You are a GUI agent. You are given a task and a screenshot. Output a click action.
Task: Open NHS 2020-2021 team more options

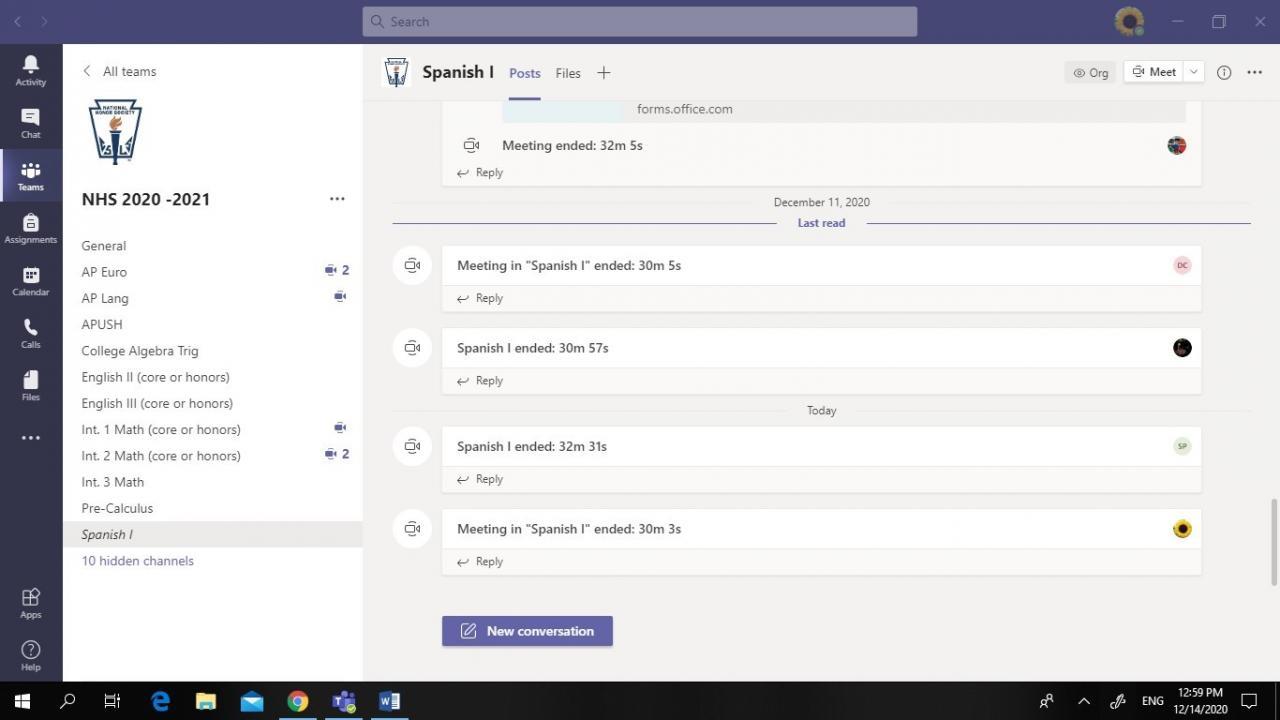click(337, 199)
